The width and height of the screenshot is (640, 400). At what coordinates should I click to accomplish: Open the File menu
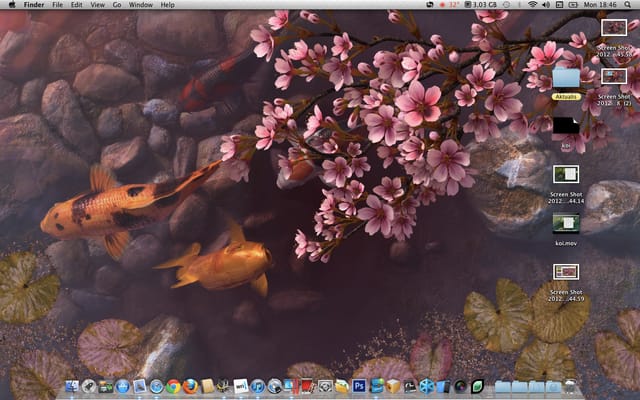coord(58,5)
